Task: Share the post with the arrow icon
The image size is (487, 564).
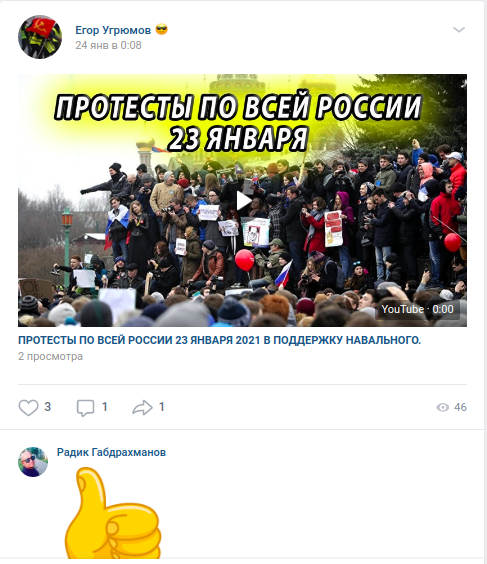Action: pyautogui.click(x=142, y=408)
